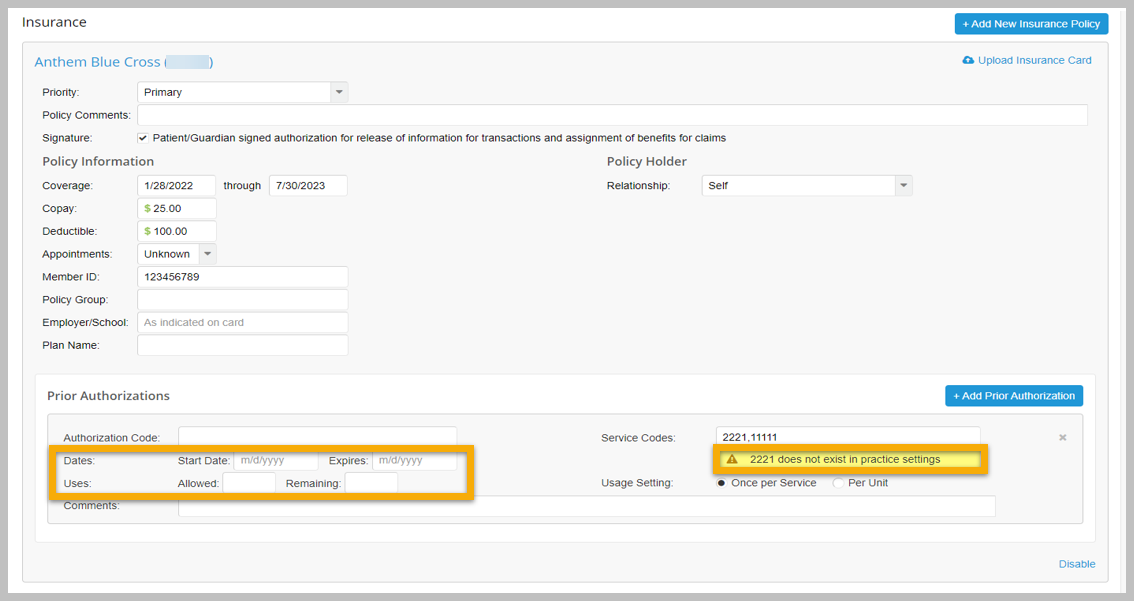Remove prior authorization with the x icon

(x=1062, y=438)
